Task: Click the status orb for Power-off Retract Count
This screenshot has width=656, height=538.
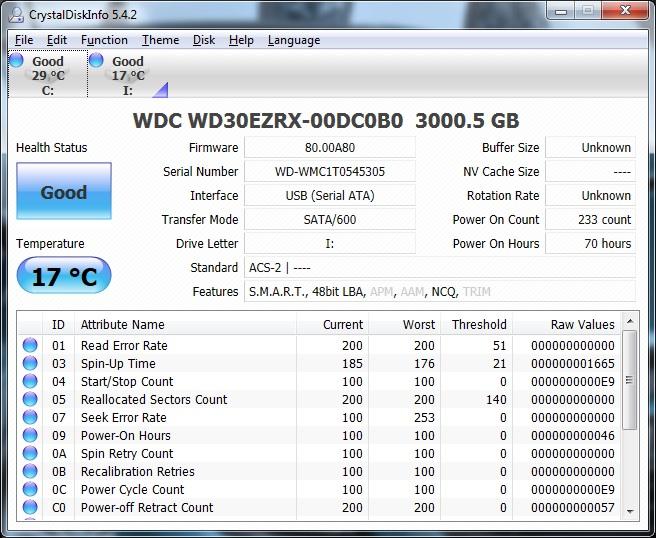Action: (30, 507)
